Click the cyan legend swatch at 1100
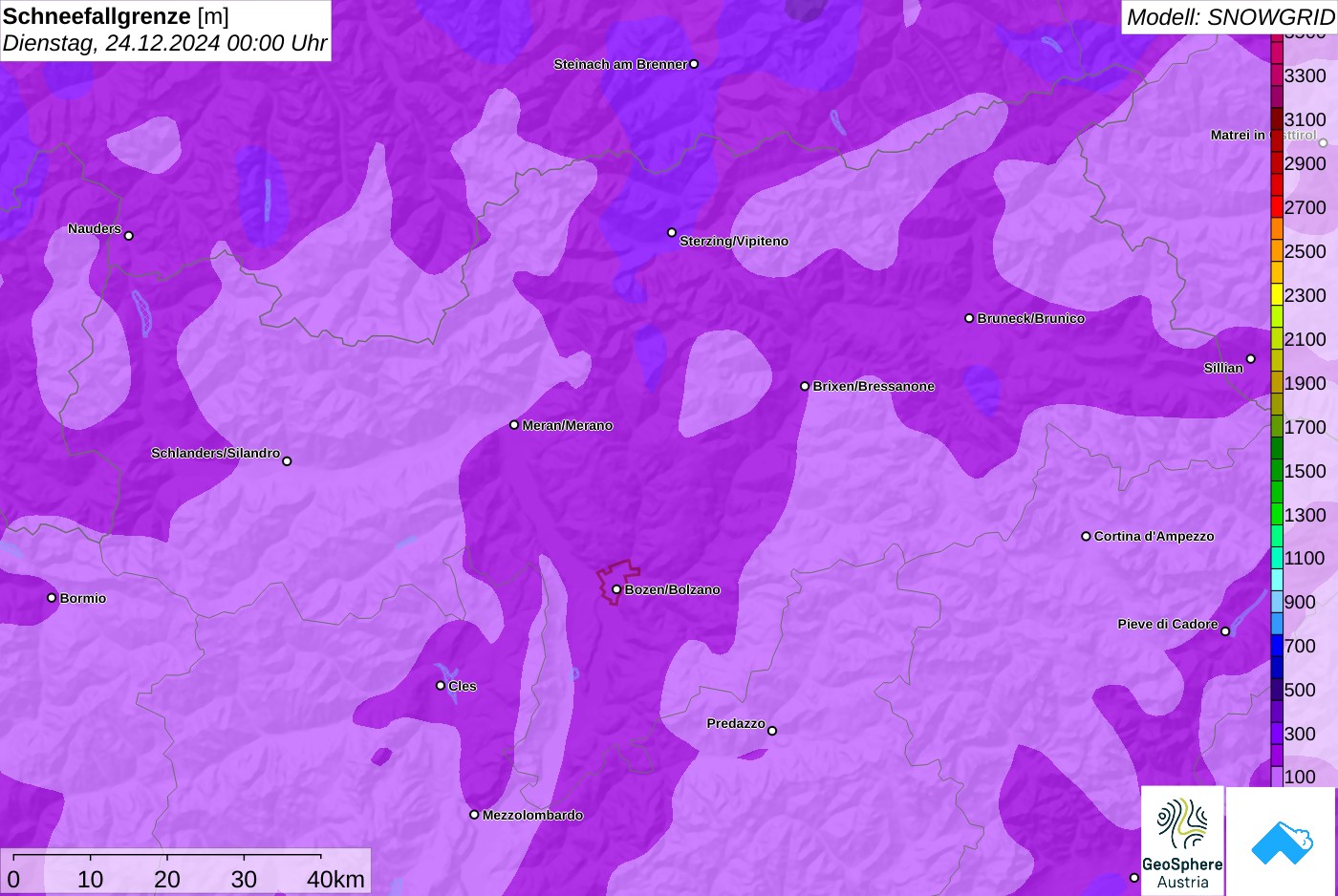Screen dimensions: 1338x896 [1277, 558]
